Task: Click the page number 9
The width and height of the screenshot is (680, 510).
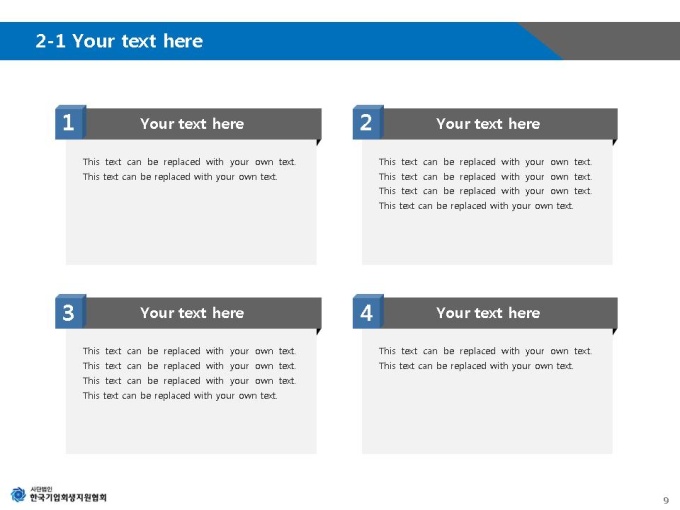Action: click(x=666, y=500)
